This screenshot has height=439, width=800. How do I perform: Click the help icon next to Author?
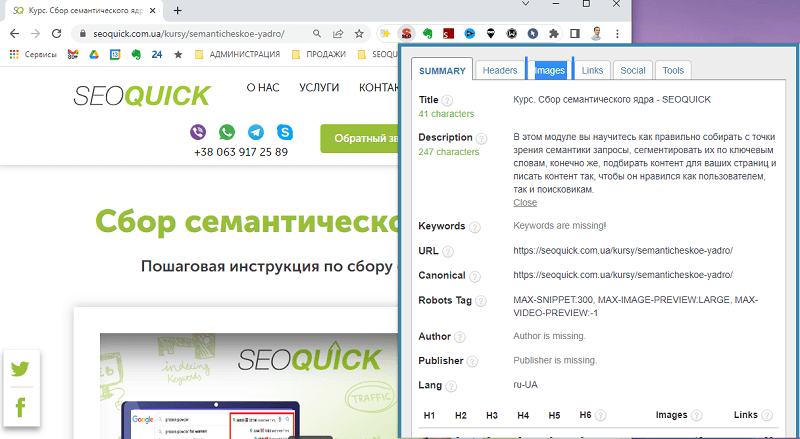tap(460, 337)
